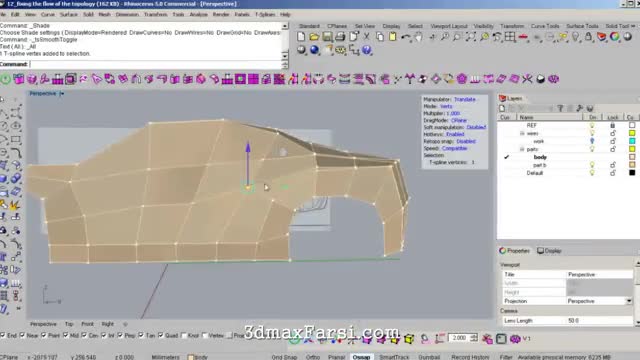This screenshot has height=360, width=640.
Task: Switch to the Curve Tools toolbar tab
Action: click(x=545, y=26)
